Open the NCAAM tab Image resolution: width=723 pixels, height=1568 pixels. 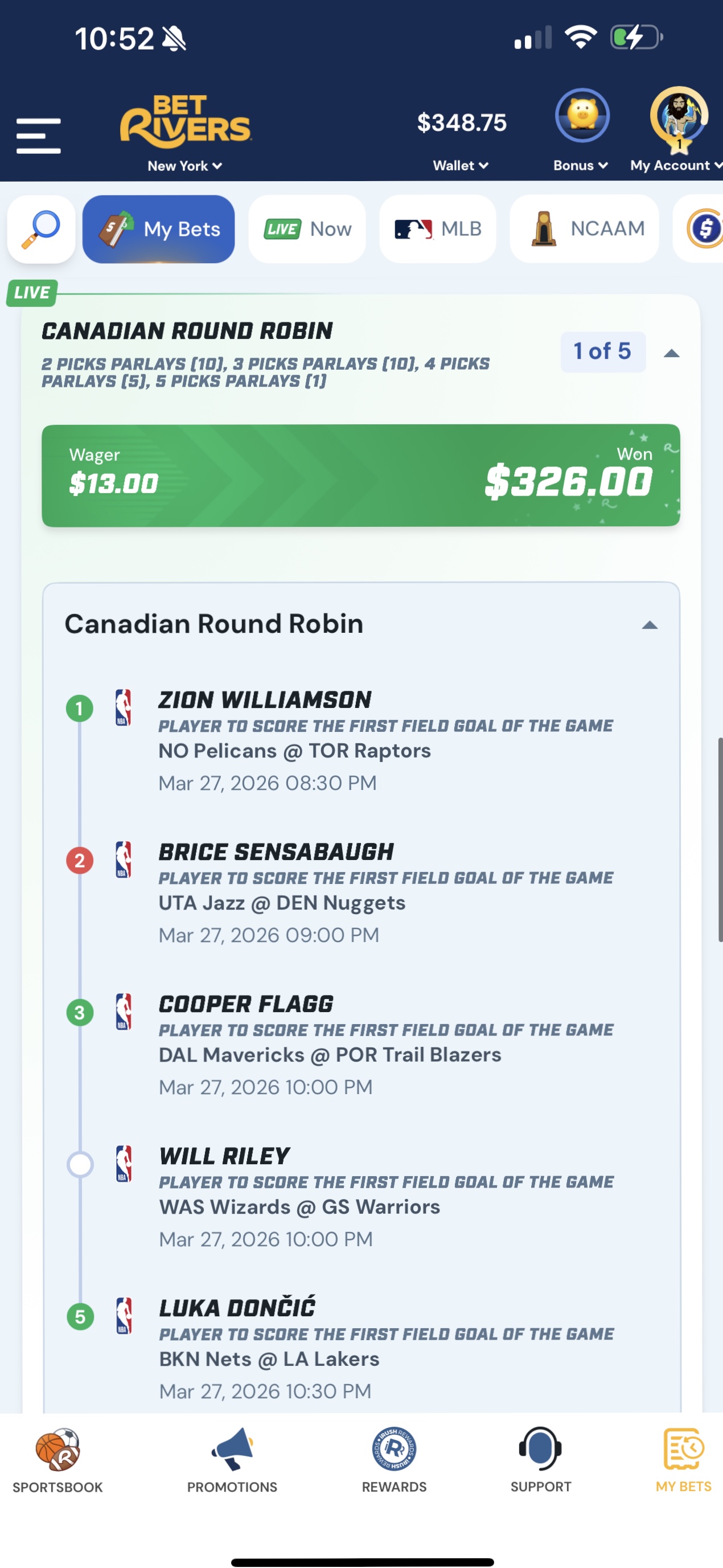click(x=584, y=230)
